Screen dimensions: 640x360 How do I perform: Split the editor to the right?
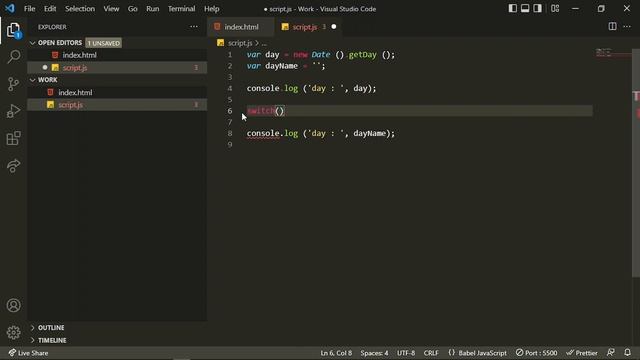pyautogui.click(x=612, y=27)
